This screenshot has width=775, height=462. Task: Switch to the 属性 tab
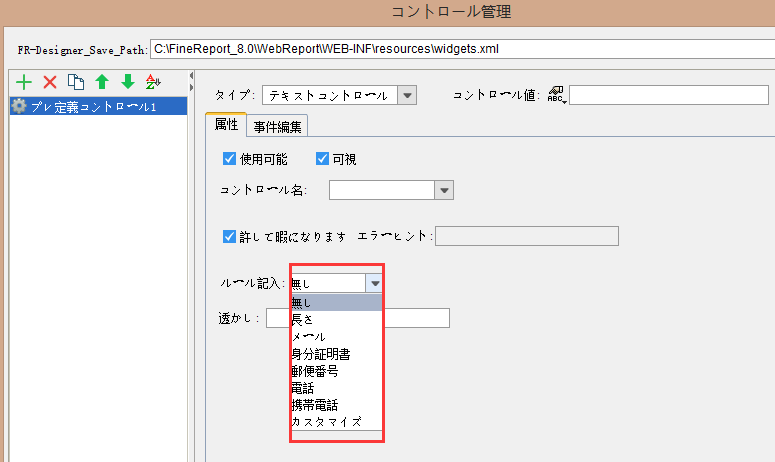pyautogui.click(x=226, y=125)
